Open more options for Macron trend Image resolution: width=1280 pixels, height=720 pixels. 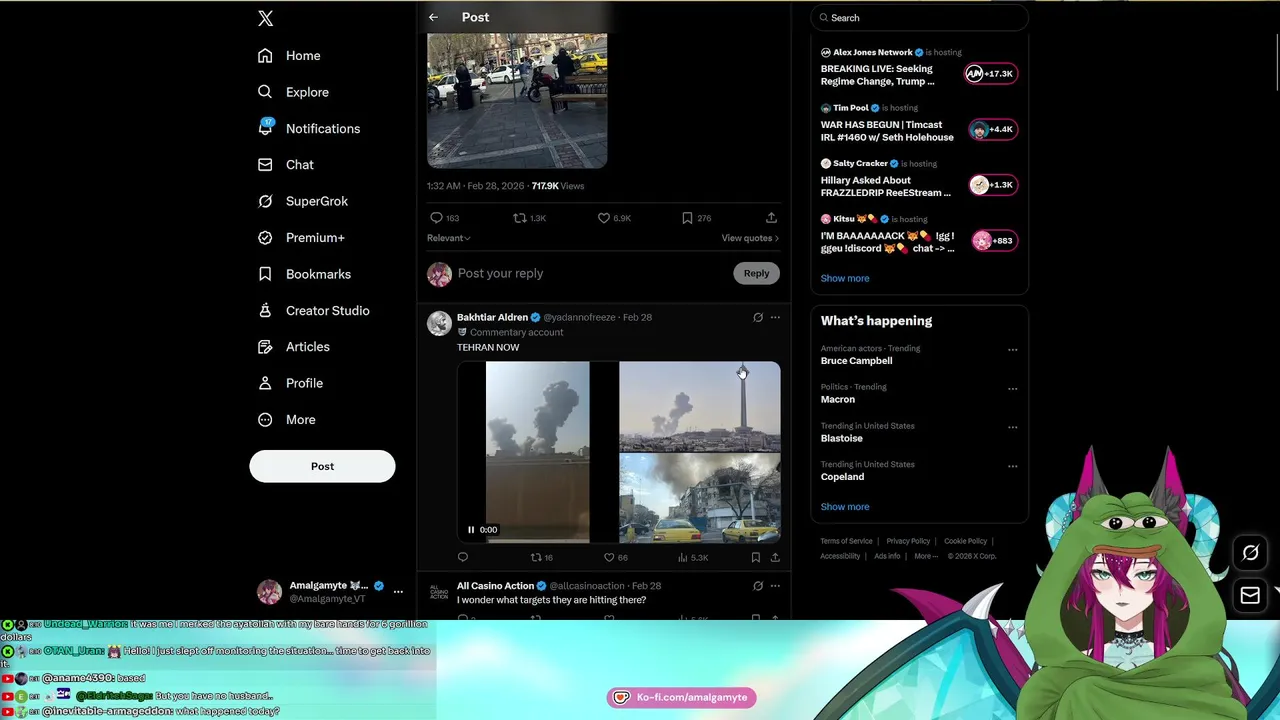[x=1012, y=388]
